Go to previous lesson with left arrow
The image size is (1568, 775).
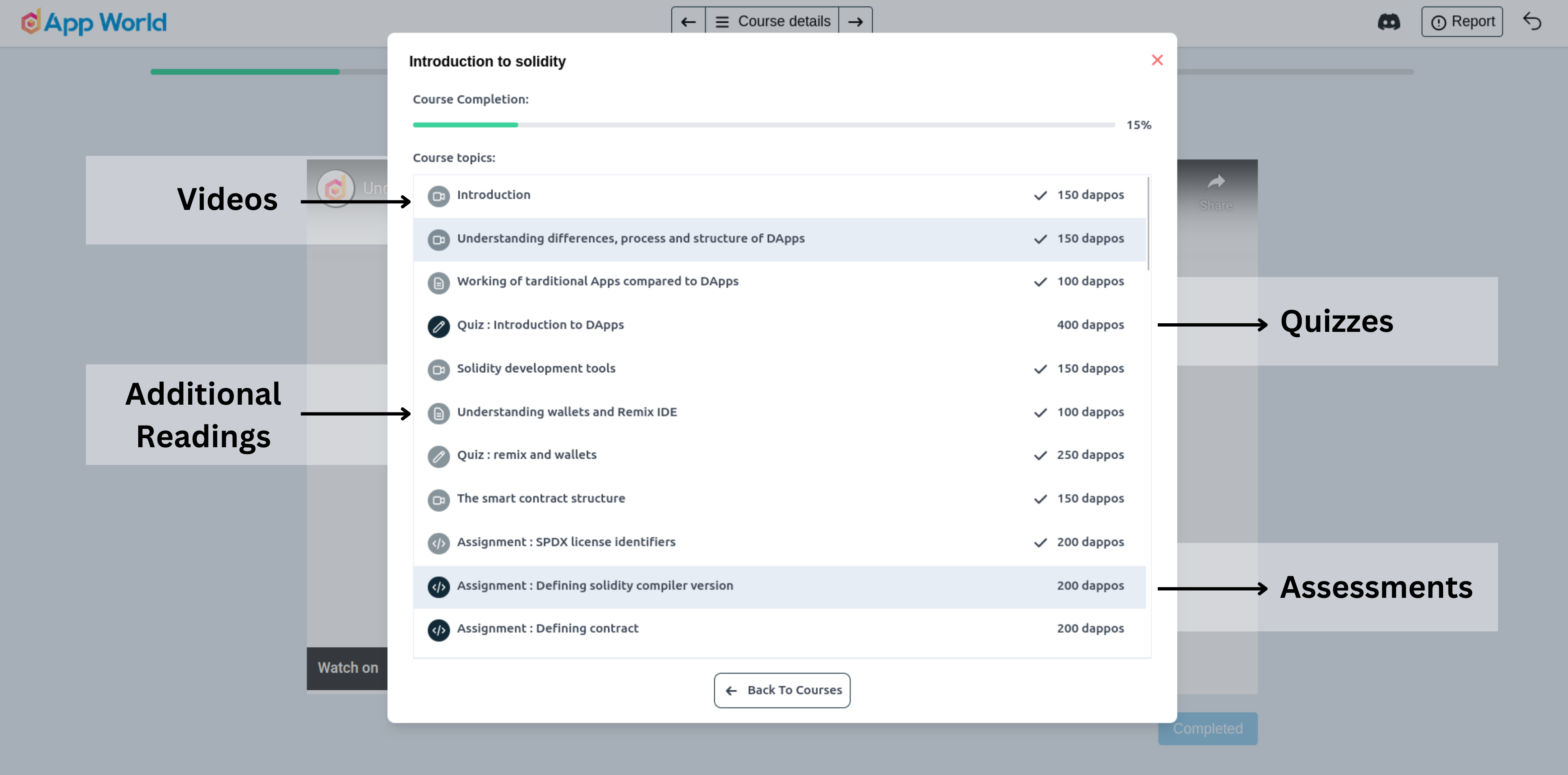tap(688, 22)
